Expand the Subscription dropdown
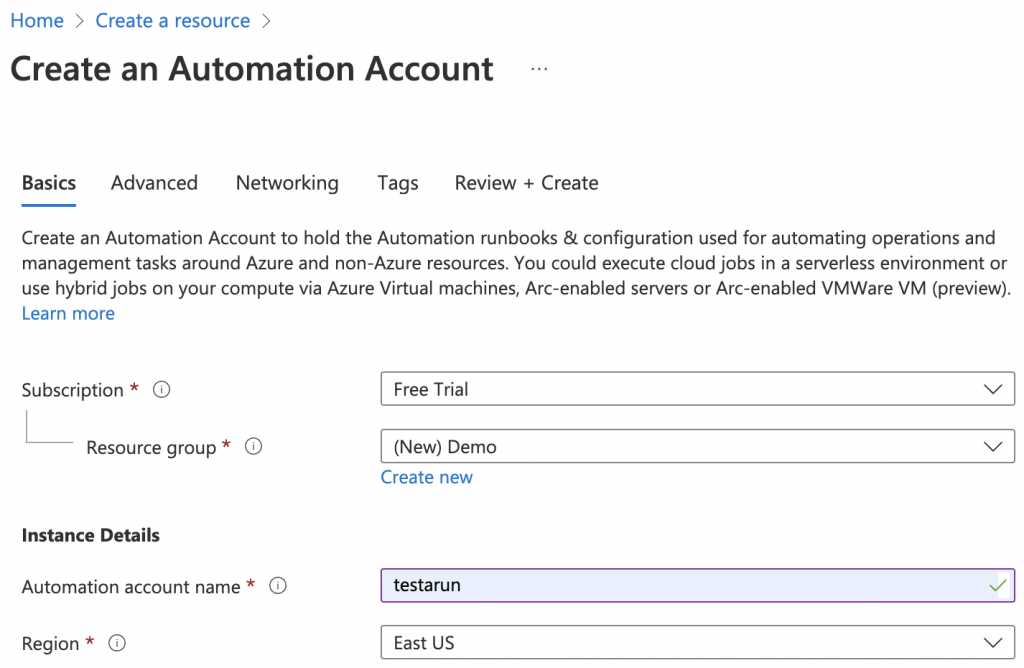This screenshot has width=1024, height=668. pyautogui.click(x=697, y=390)
